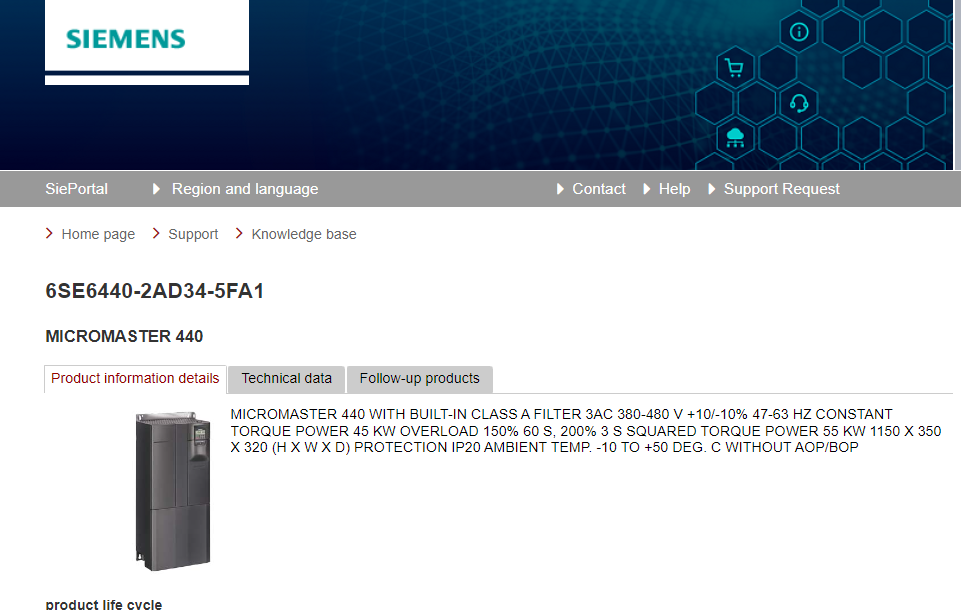The image size is (961, 610).
Task: Click the vertical page scrollbar
Action: 957,300
